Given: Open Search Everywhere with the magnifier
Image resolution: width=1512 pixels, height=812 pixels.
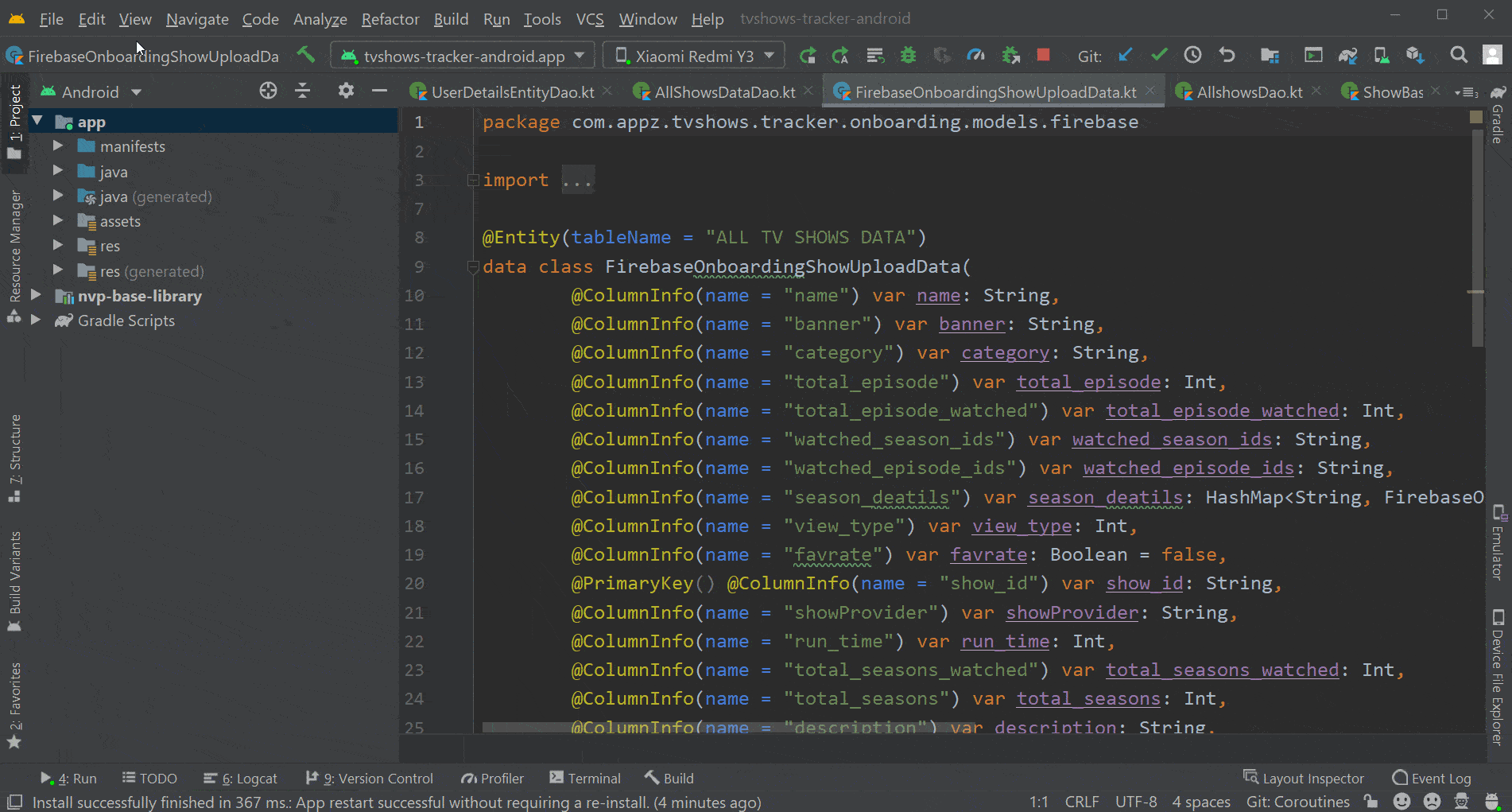Looking at the screenshot, I should click(1460, 55).
